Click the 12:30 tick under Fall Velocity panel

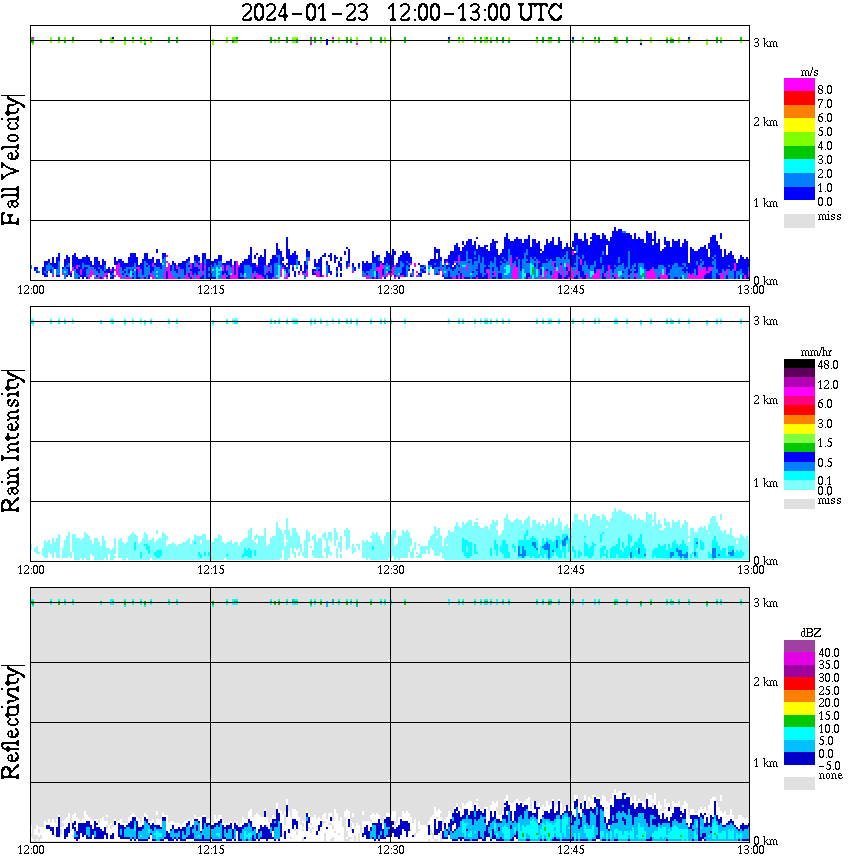(390, 290)
